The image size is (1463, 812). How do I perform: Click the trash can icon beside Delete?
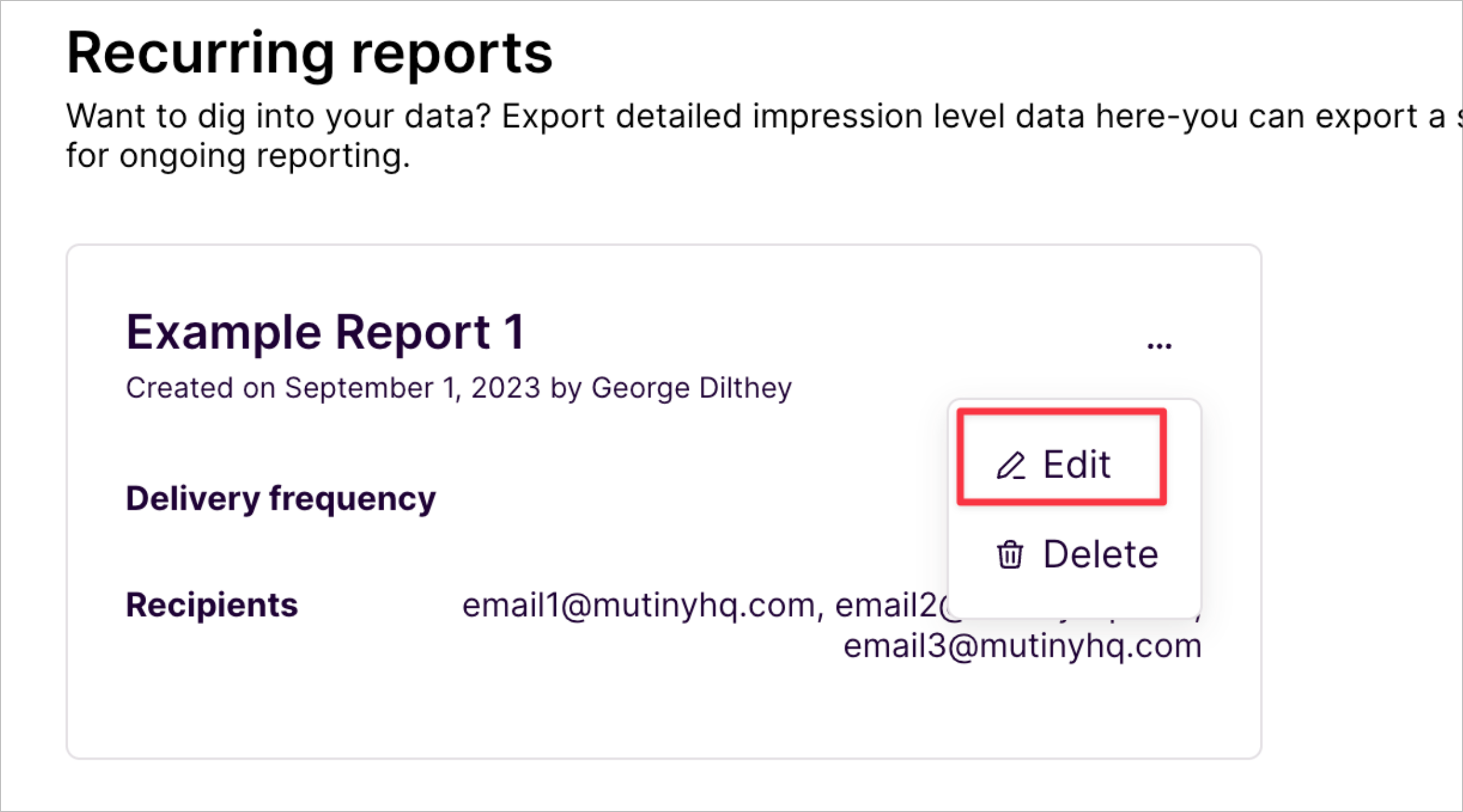1010,554
